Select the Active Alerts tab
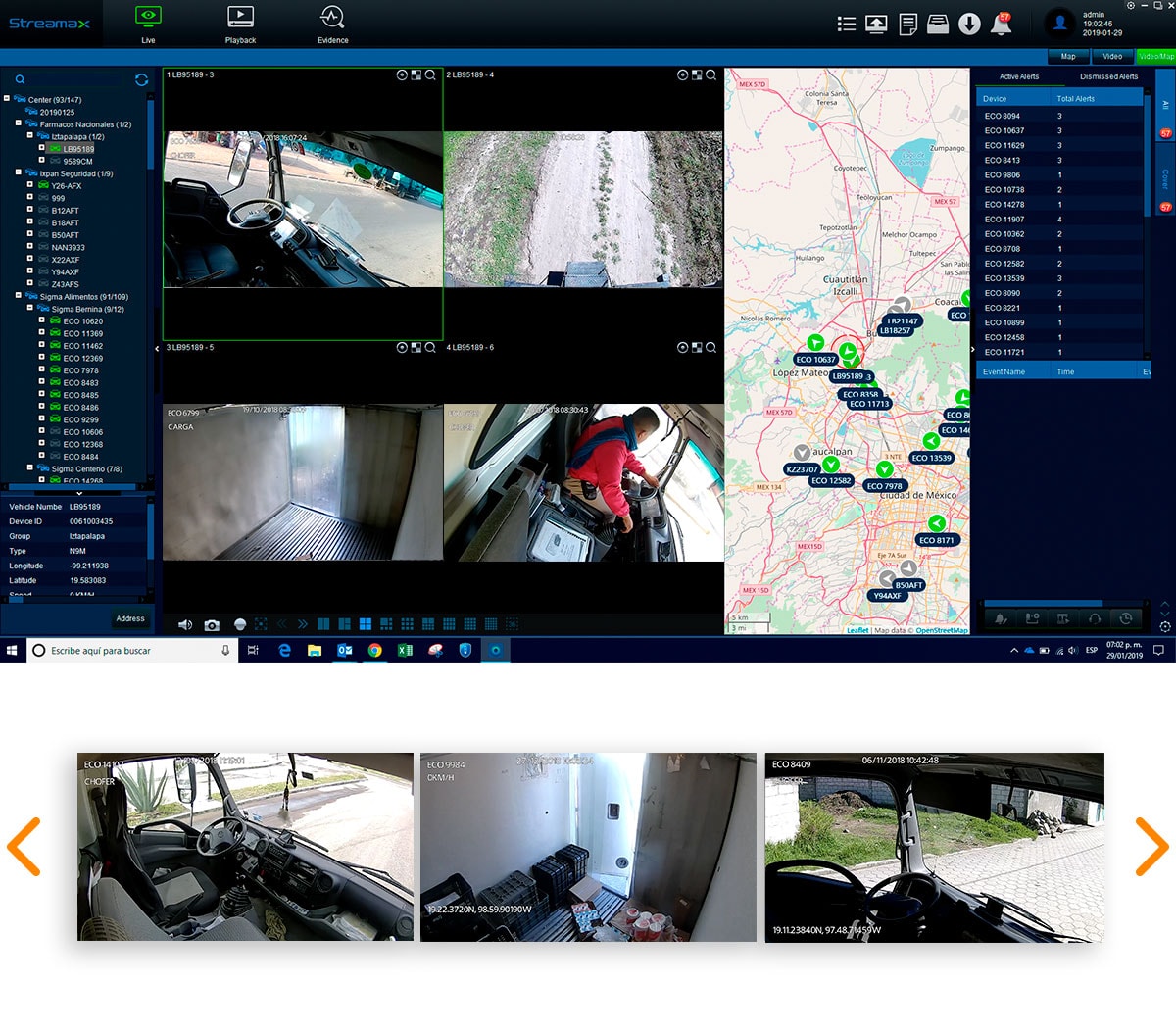 1018,76
